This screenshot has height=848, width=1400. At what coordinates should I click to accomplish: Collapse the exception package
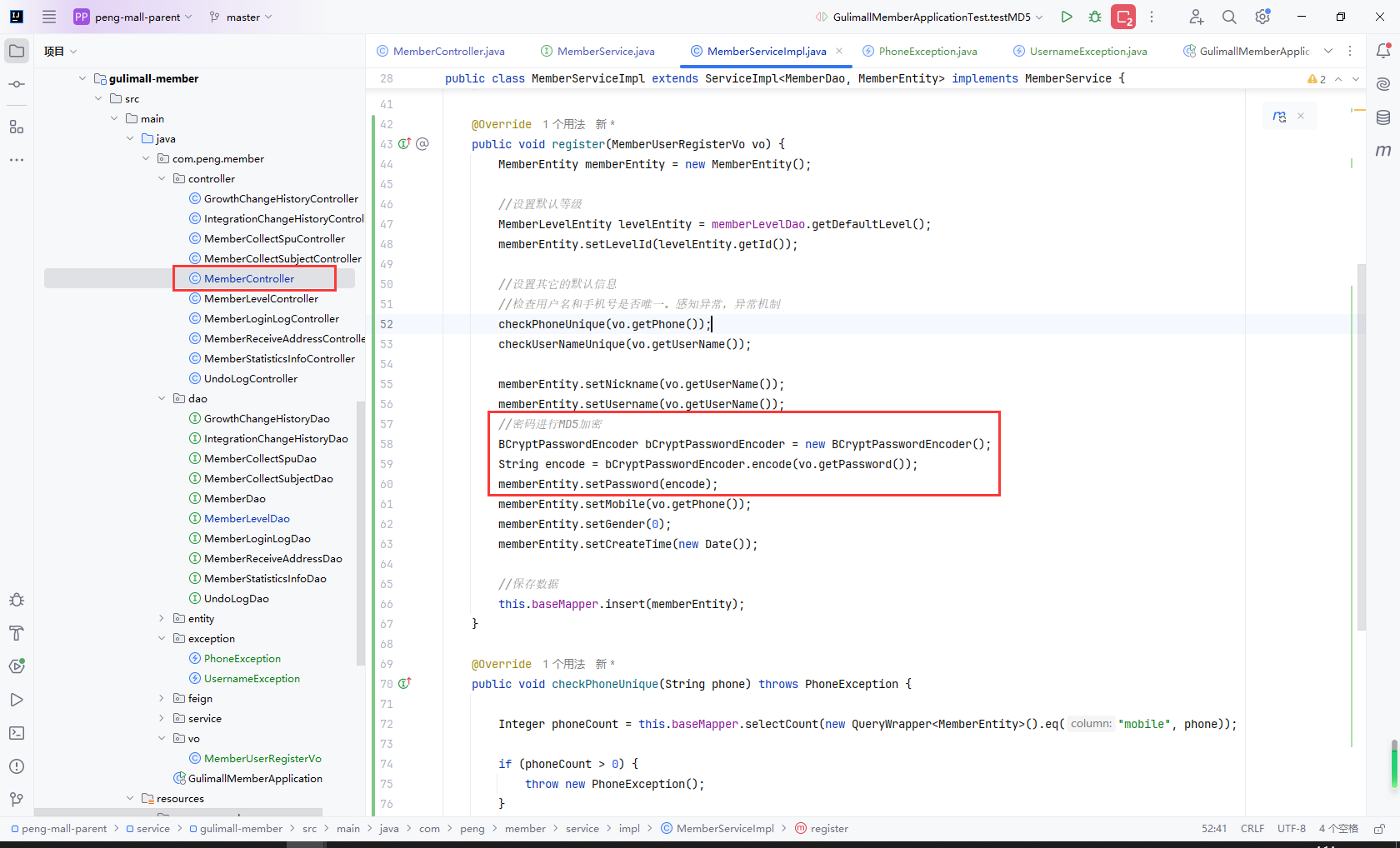click(162, 638)
